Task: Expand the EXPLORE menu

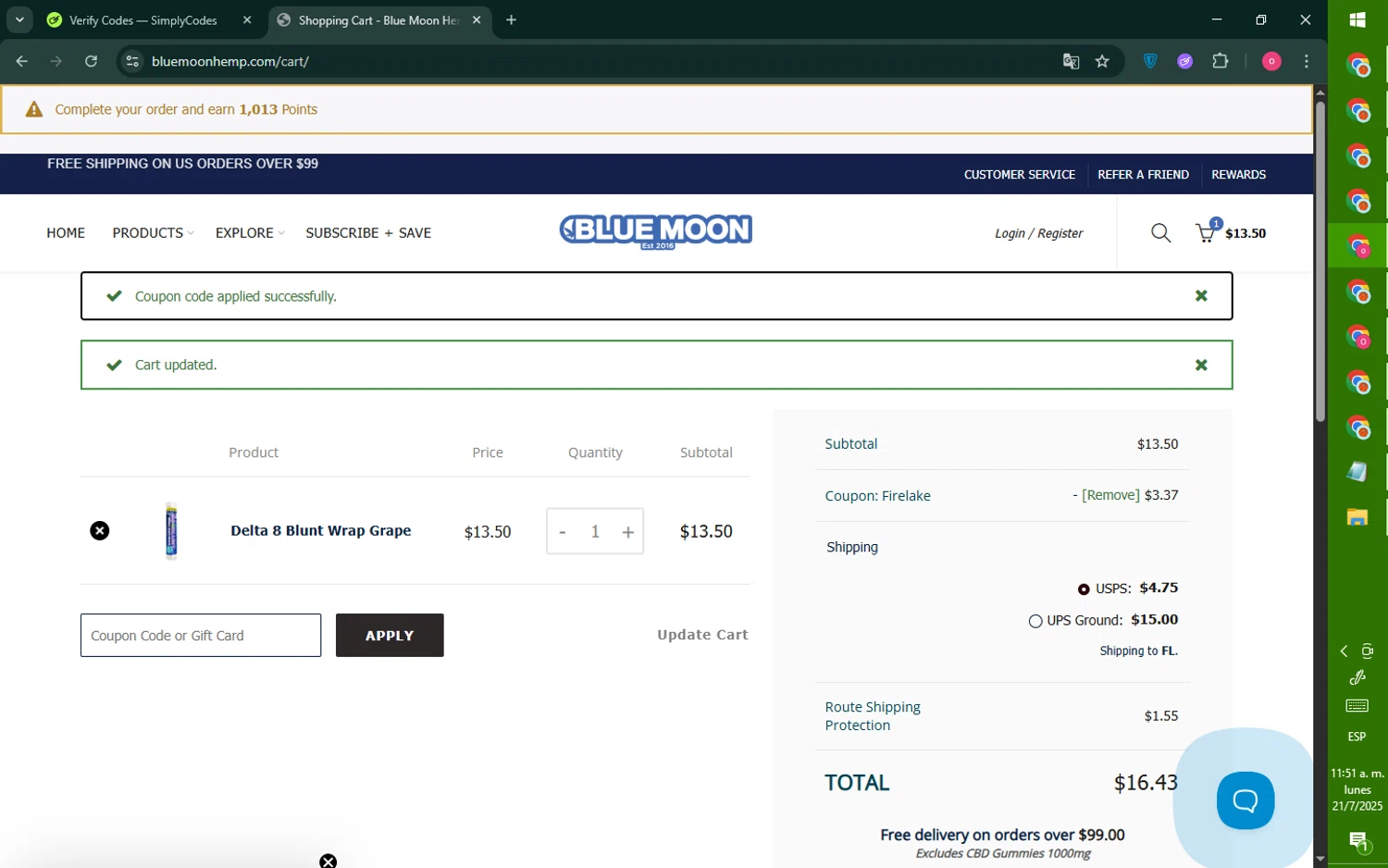Action: coord(250,233)
